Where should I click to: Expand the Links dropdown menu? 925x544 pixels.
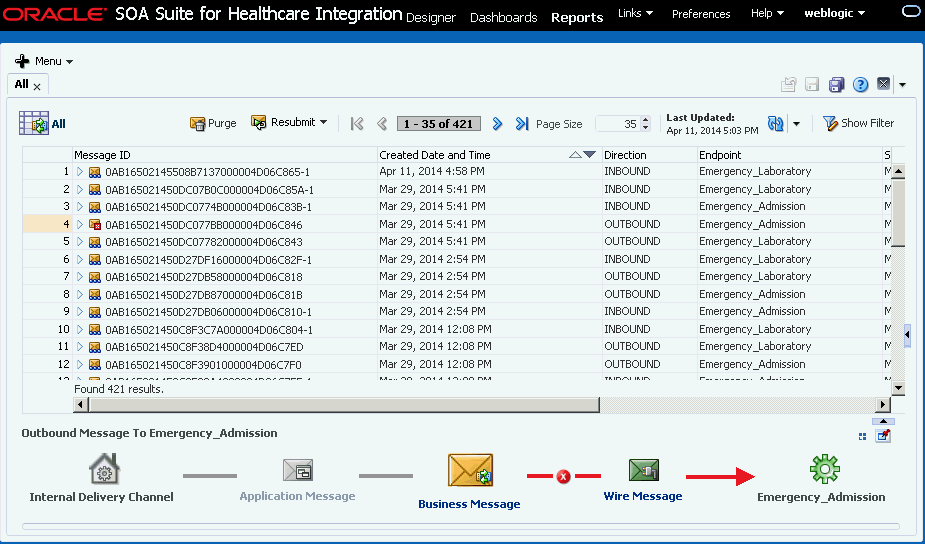click(x=635, y=13)
